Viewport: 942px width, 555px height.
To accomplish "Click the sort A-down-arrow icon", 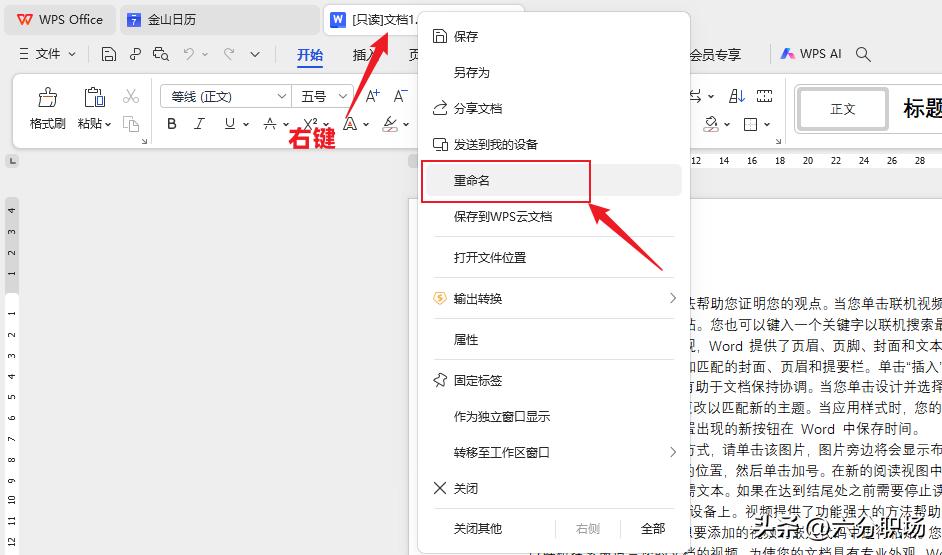I will click(x=737, y=96).
